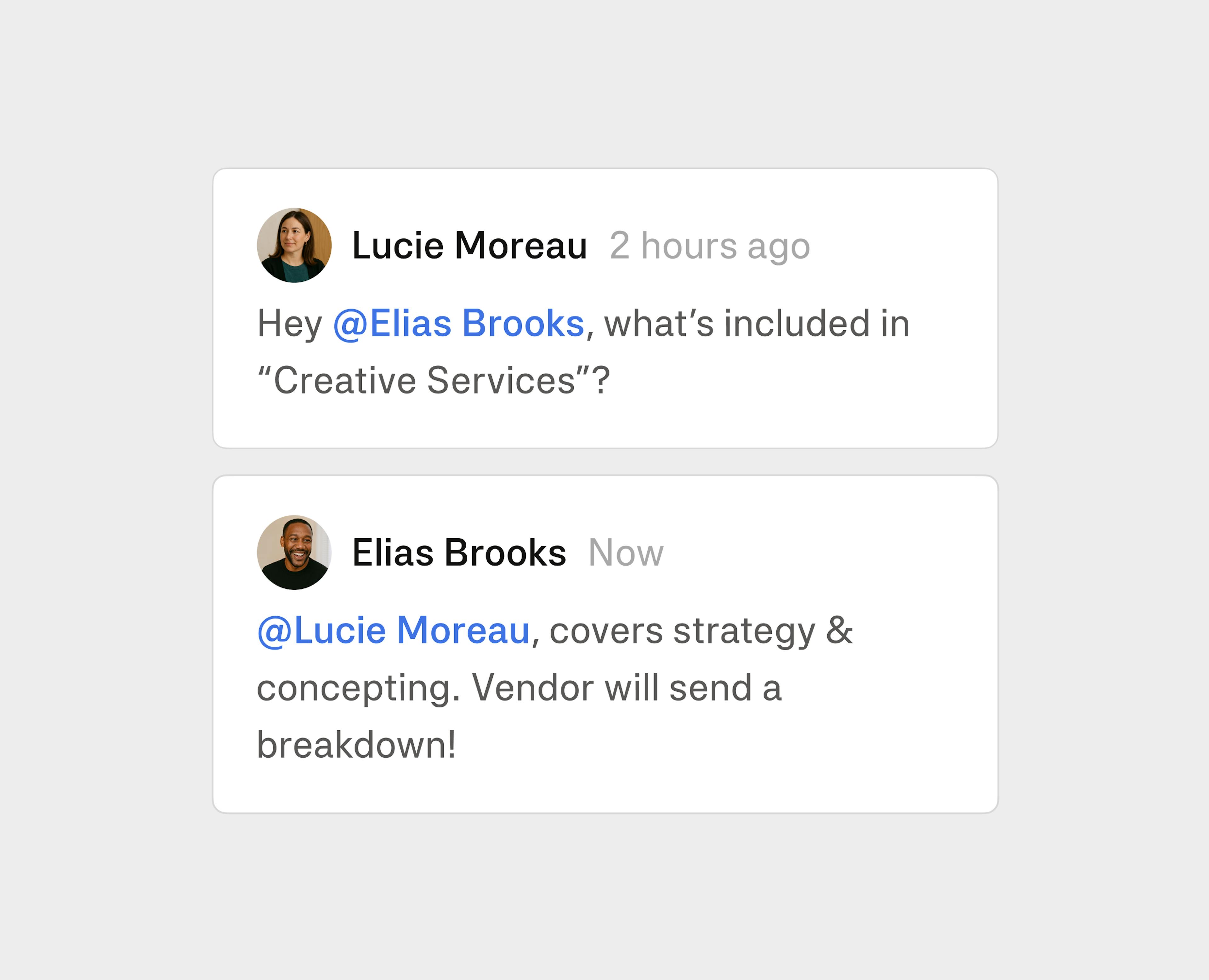Click the ampersand in Elias's reply

coord(839,631)
